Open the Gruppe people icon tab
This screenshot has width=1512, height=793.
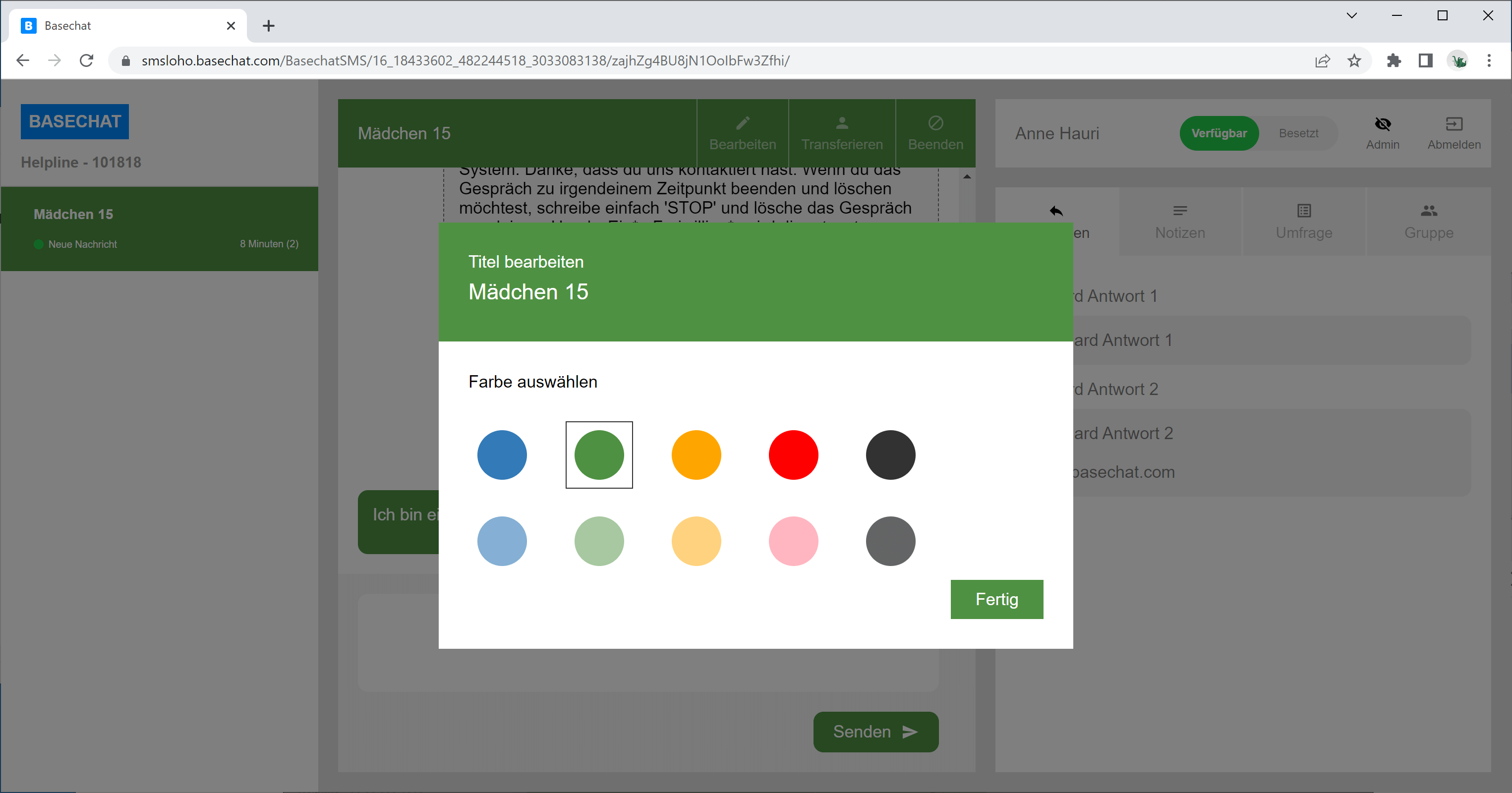click(1428, 211)
